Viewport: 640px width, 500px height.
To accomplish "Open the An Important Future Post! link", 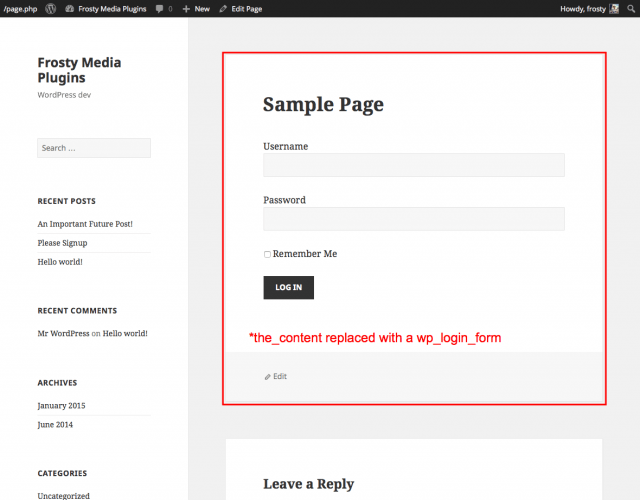I will click(x=85, y=224).
